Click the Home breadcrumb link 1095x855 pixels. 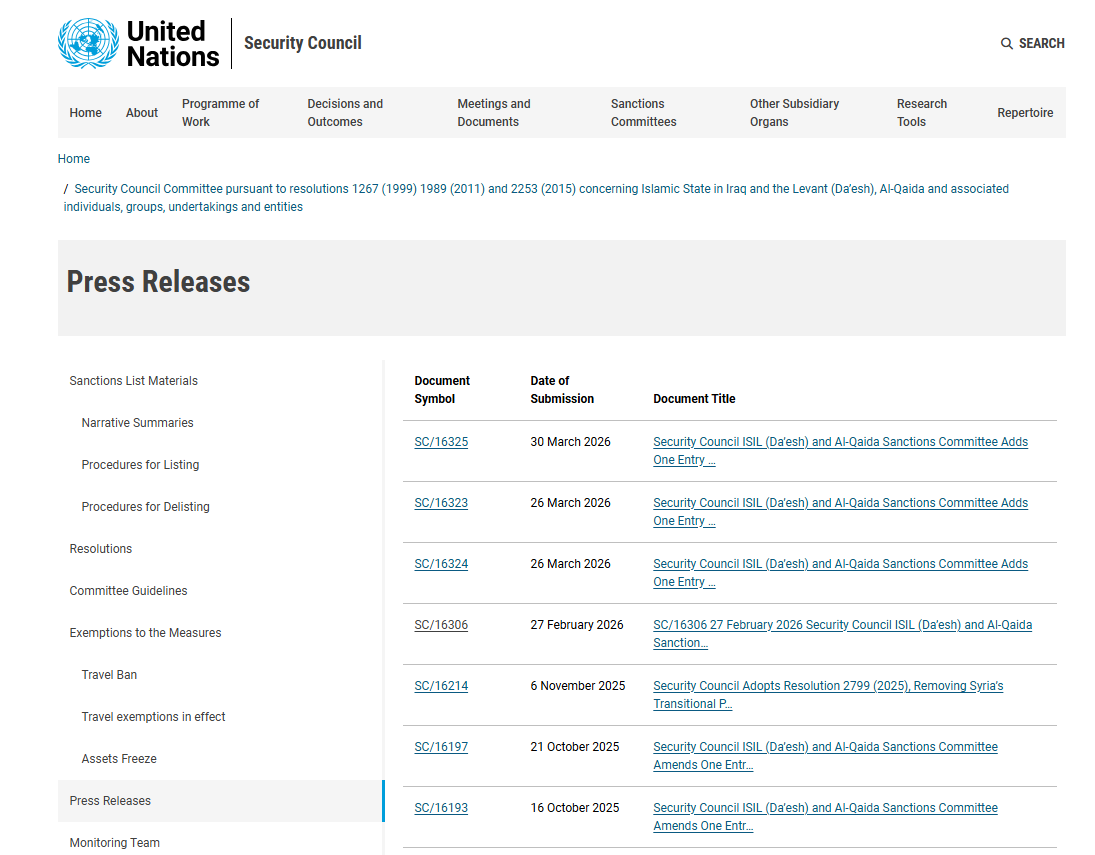(74, 159)
